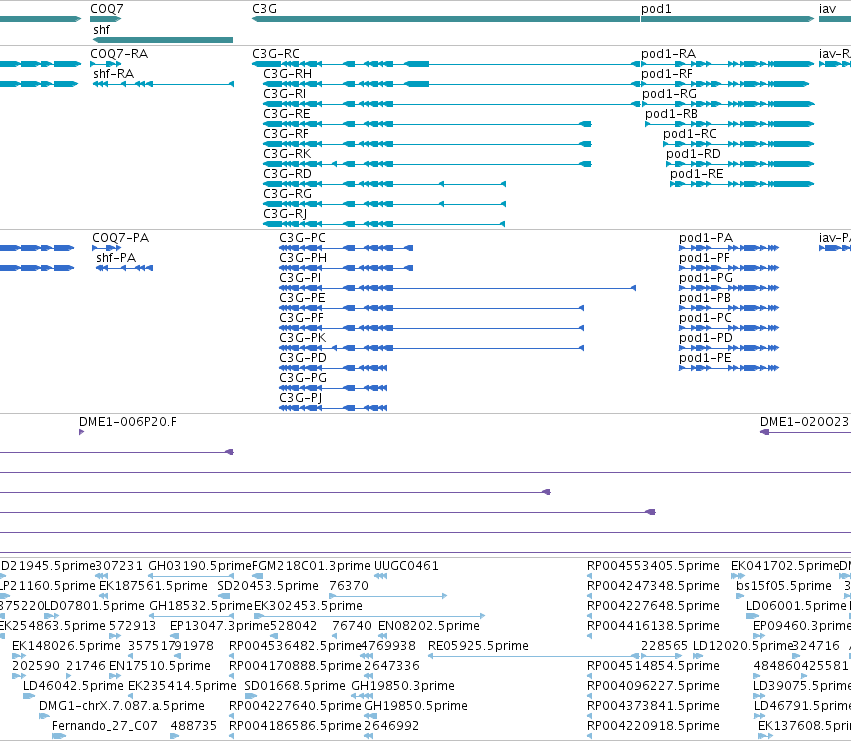Open CDS C3G-PK
Image resolution: width=851 pixels, height=741 pixels.
pos(303,338)
